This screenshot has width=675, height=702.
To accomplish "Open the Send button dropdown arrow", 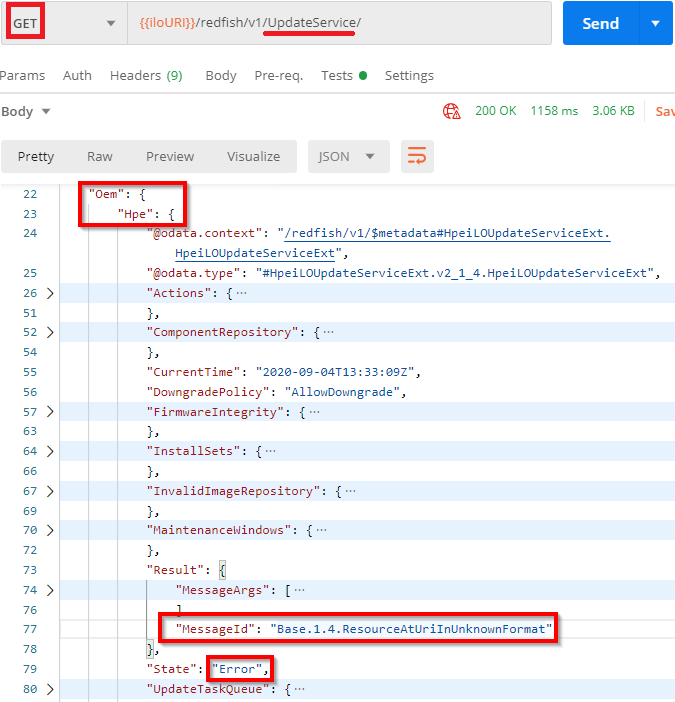I will [655, 23].
